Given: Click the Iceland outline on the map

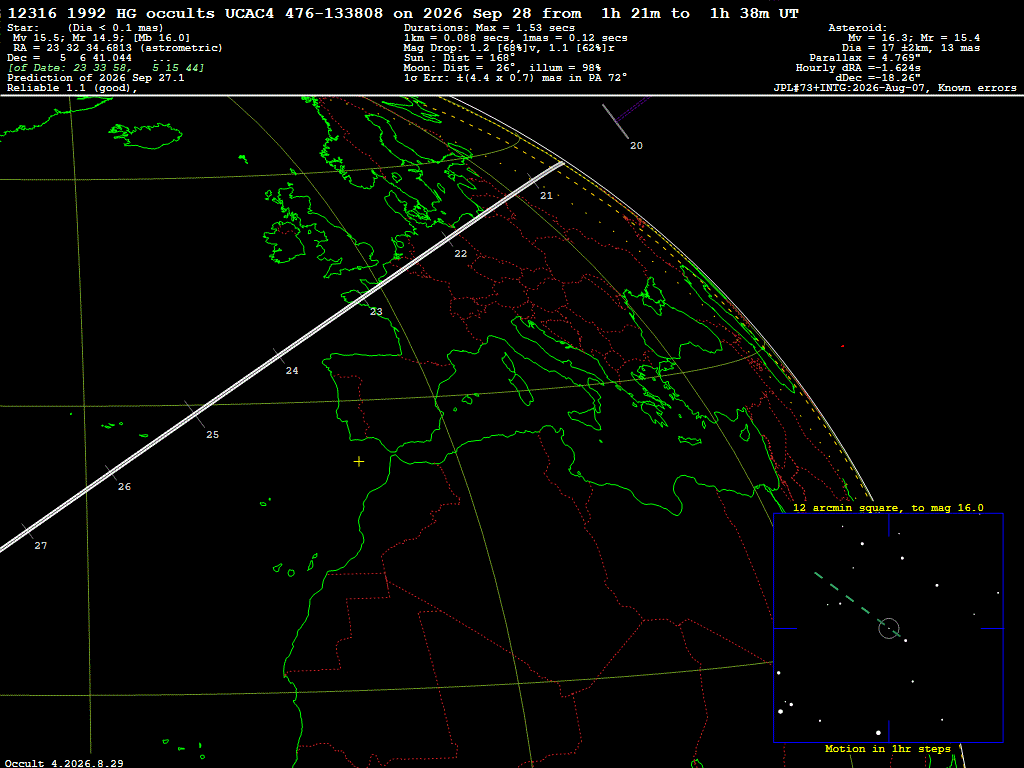Looking at the screenshot, I should (145, 136).
